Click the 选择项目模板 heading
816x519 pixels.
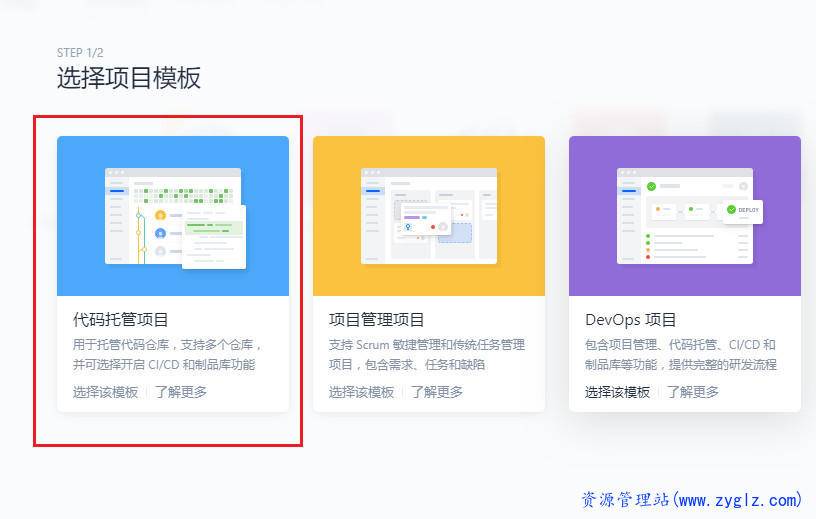(x=129, y=78)
